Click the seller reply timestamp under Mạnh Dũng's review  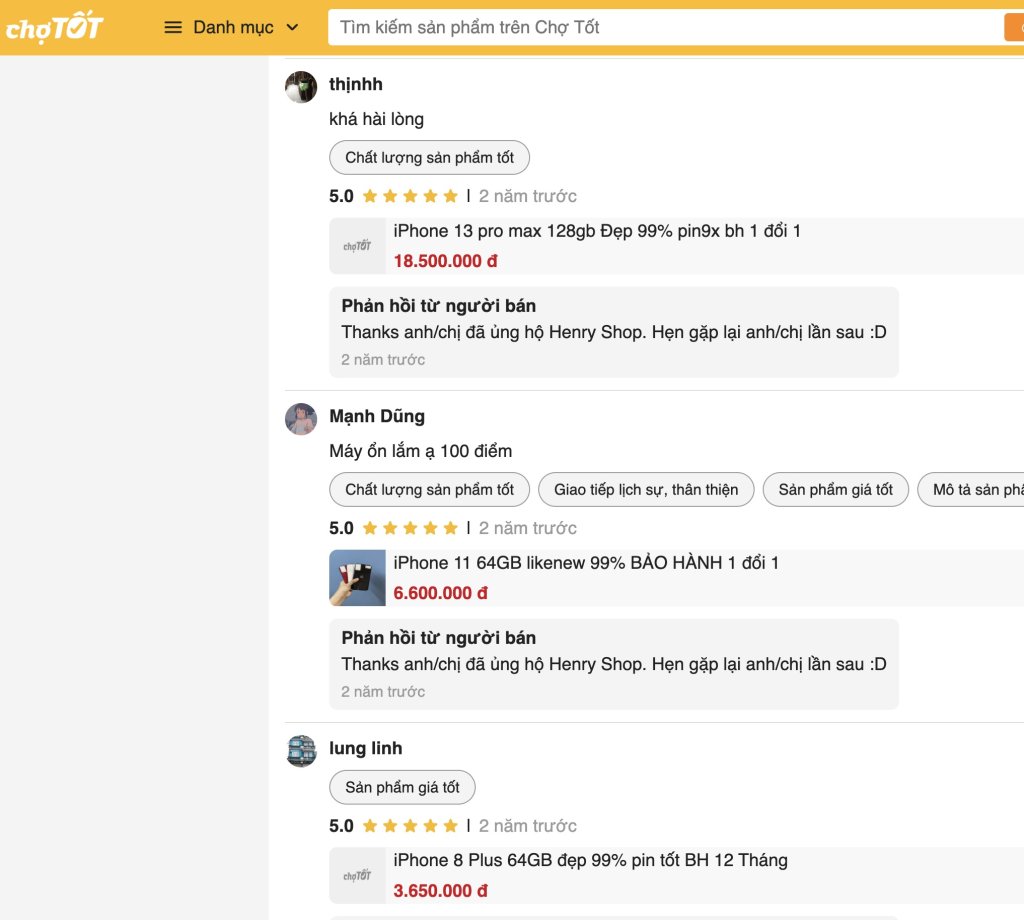point(383,691)
